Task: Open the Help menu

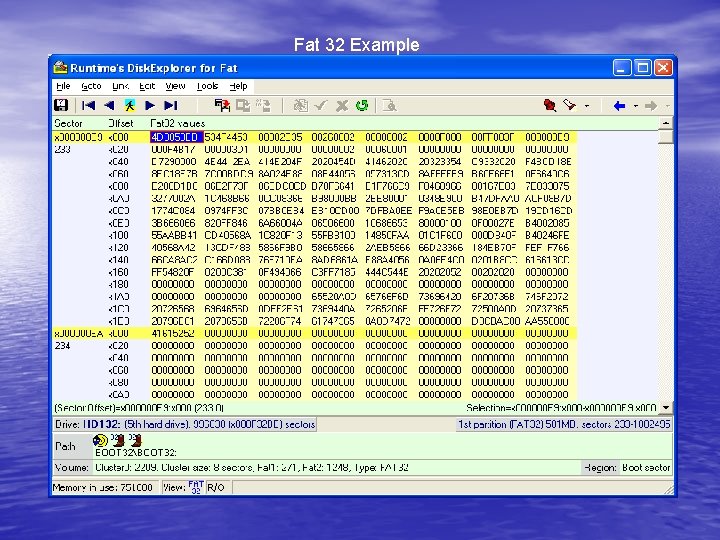Action: [x=238, y=86]
